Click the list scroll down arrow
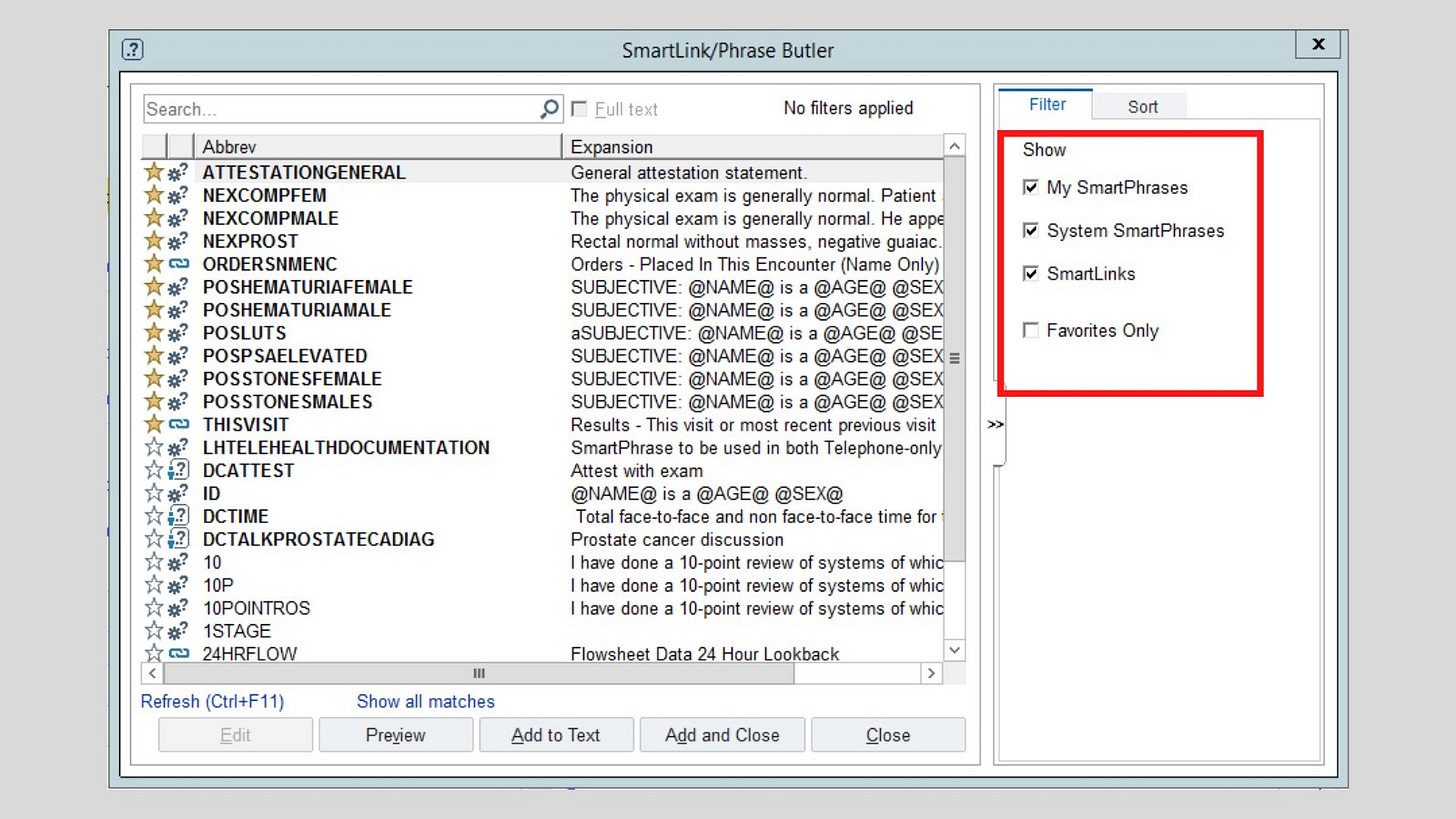Viewport: 1456px width, 819px height. click(x=954, y=650)
